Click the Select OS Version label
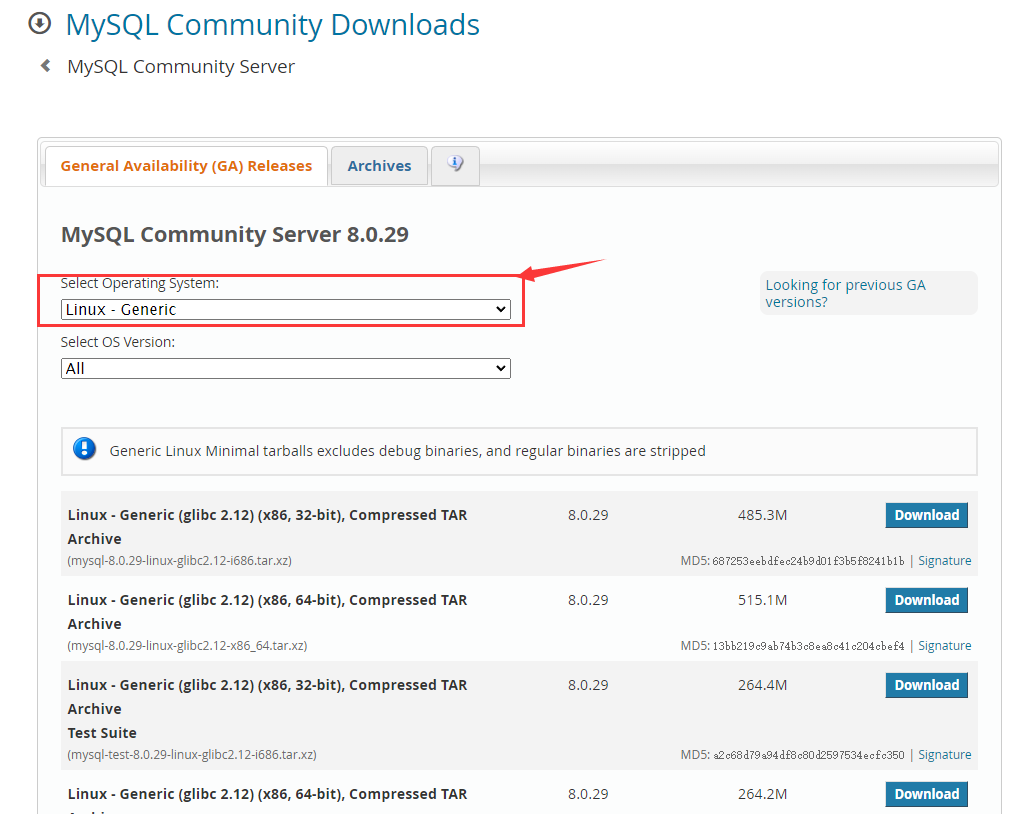Screen dimensions: 1015x814 (118, 342)
